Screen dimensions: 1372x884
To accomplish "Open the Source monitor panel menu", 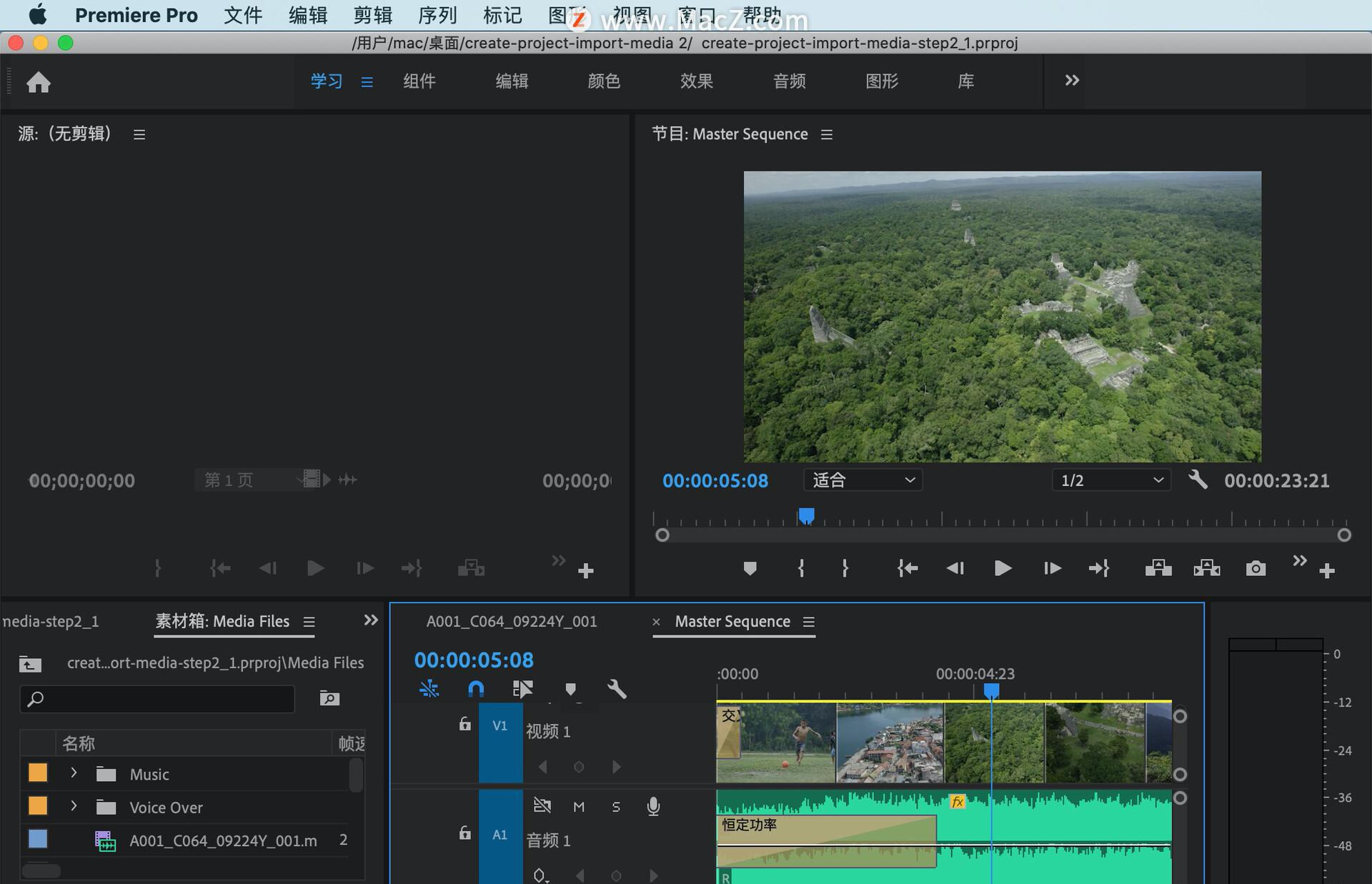I will 139,134.
